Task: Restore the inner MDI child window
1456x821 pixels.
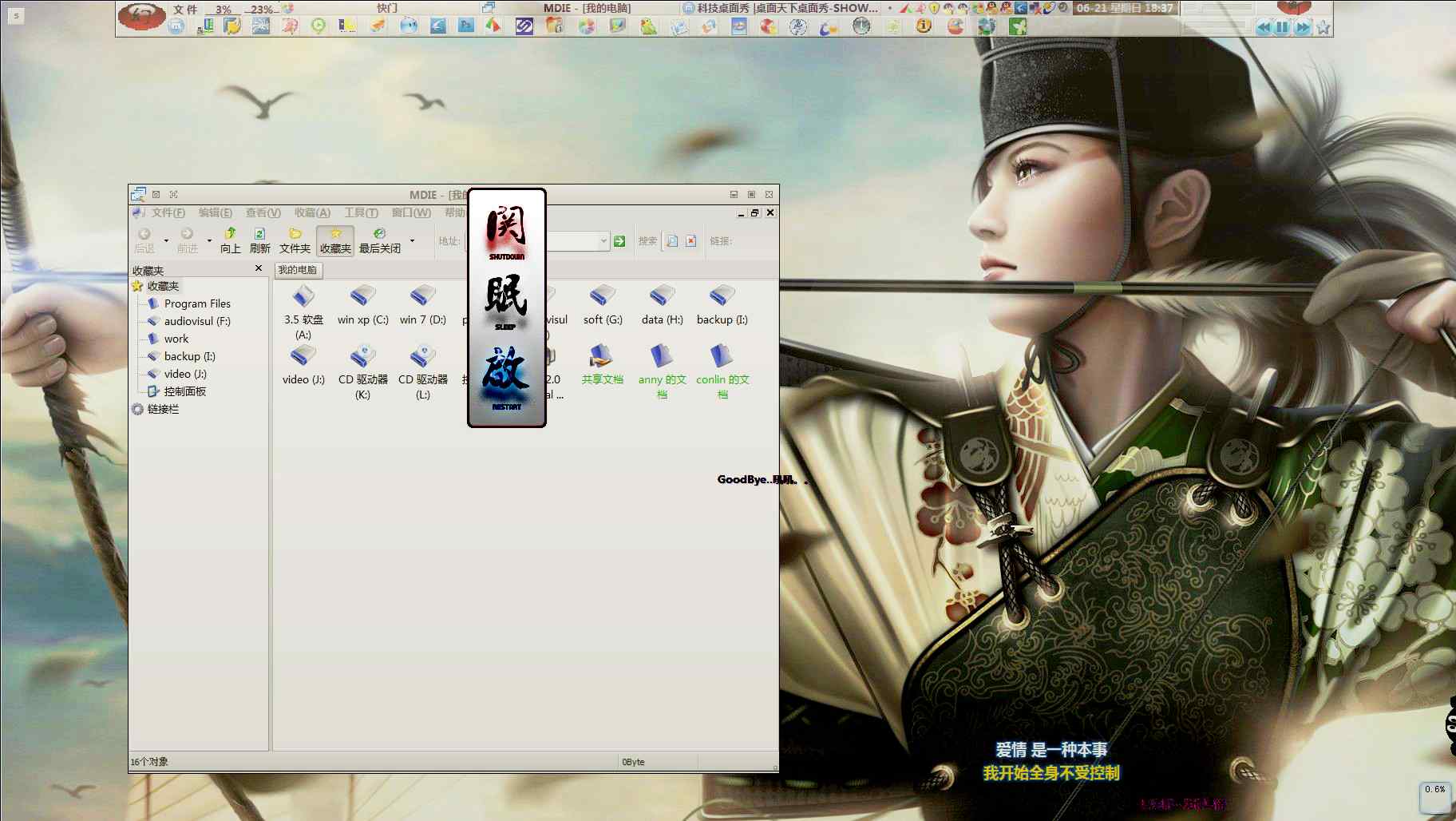Action: click(754, 212)
